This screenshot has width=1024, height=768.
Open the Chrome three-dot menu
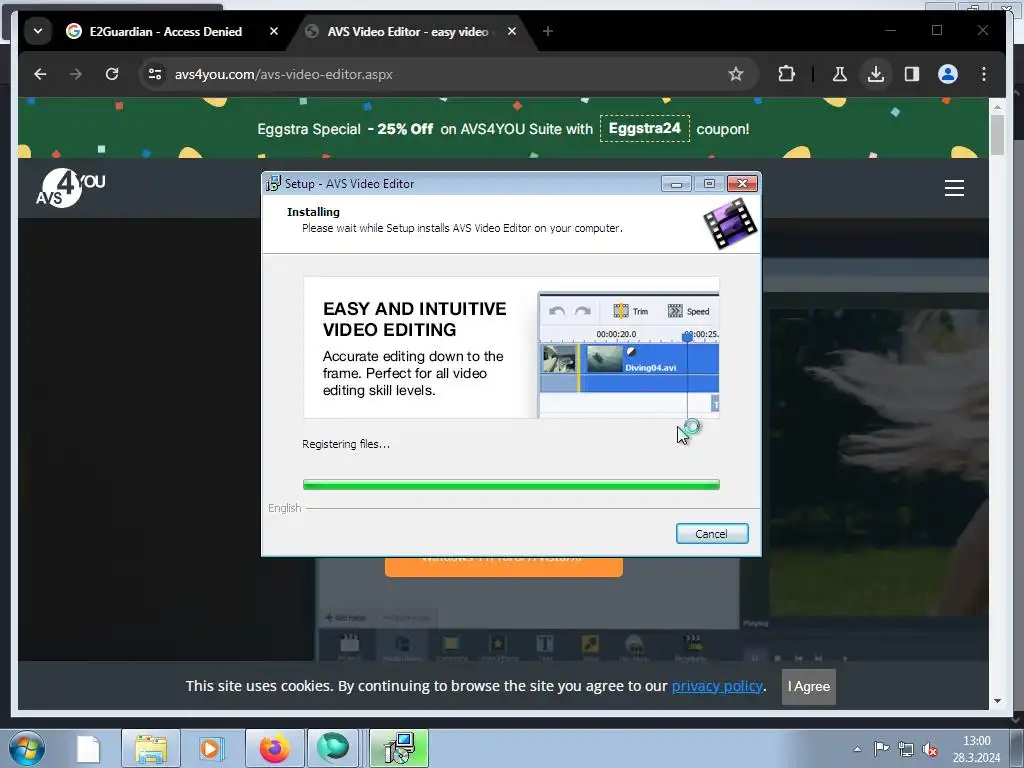coord(984,74)
